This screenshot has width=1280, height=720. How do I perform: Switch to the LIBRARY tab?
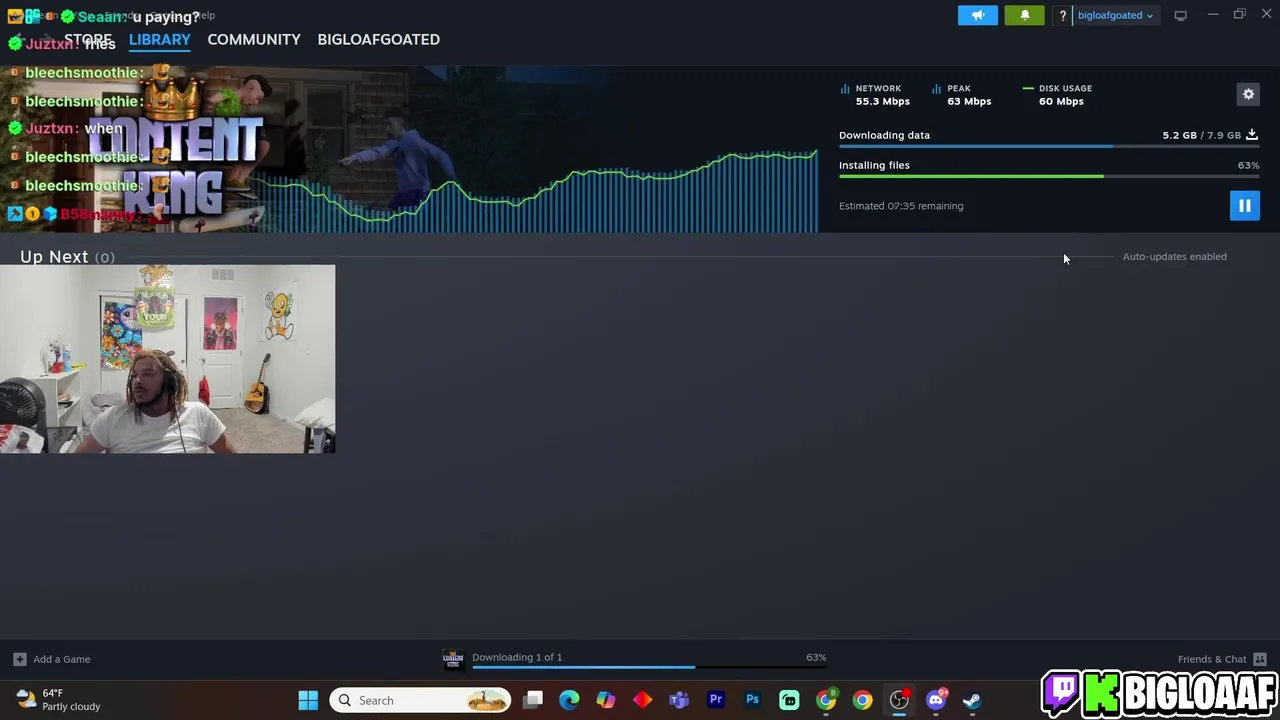pyautogui.click(x=159, y=39)
